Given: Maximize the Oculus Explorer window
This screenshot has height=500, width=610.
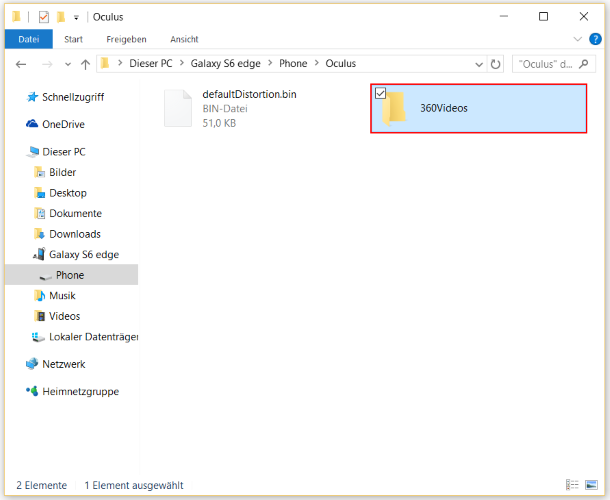Looking at the screenshot, I should pos(543,16).
